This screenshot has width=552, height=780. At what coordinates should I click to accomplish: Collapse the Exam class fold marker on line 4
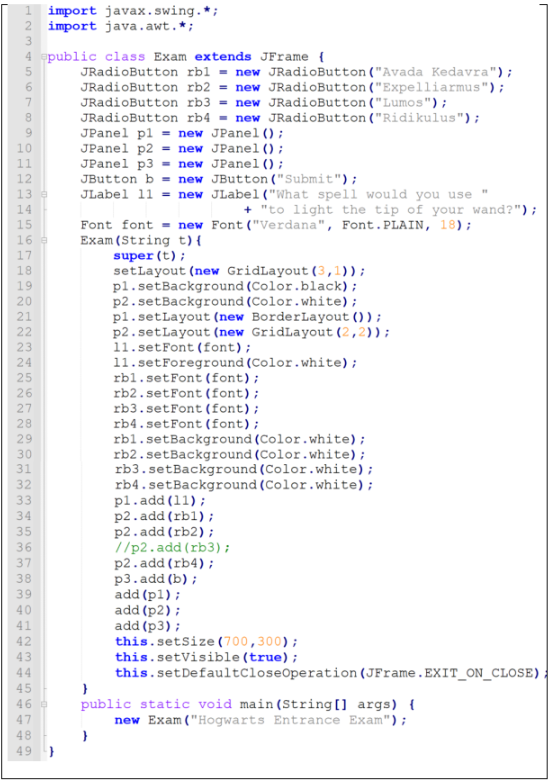tap(43, 57)
